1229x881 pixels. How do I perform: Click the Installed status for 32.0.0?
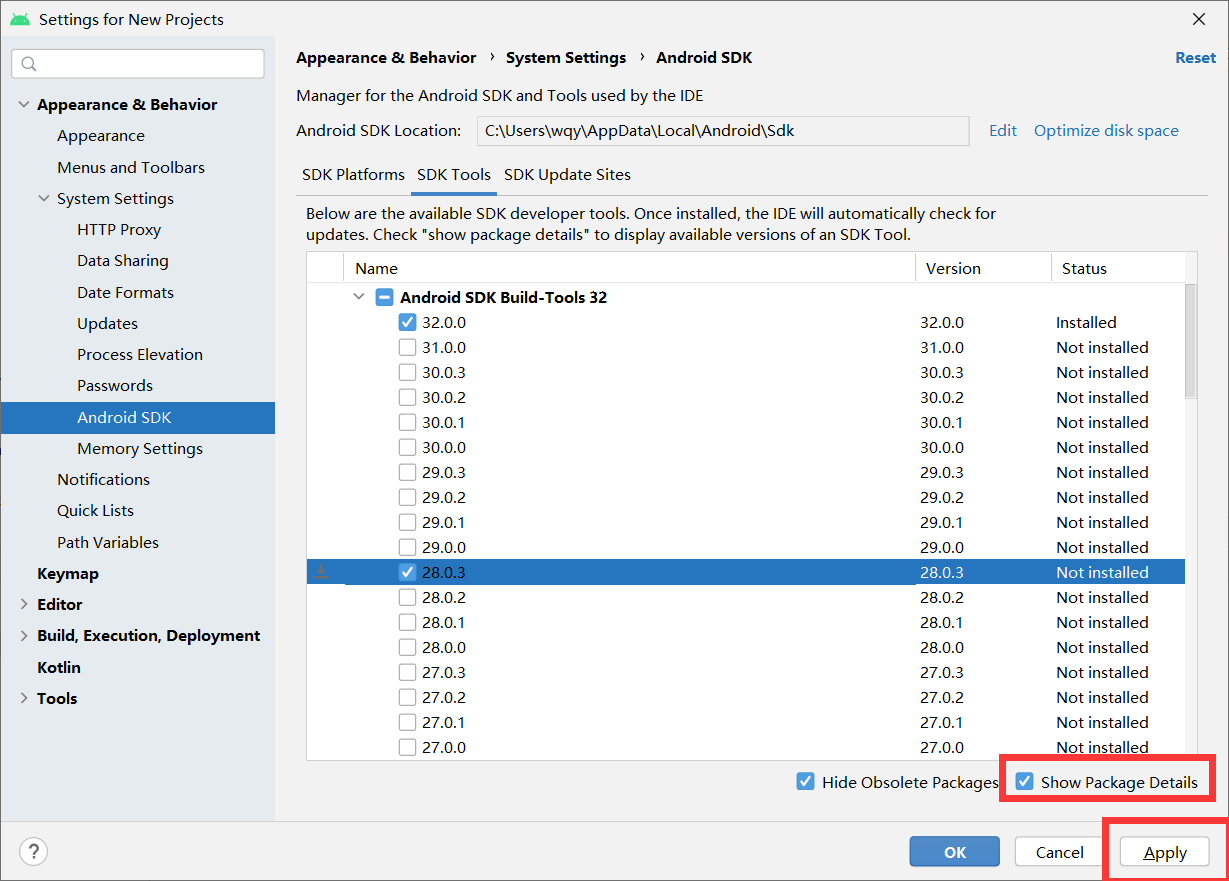tap(1086, 322)
